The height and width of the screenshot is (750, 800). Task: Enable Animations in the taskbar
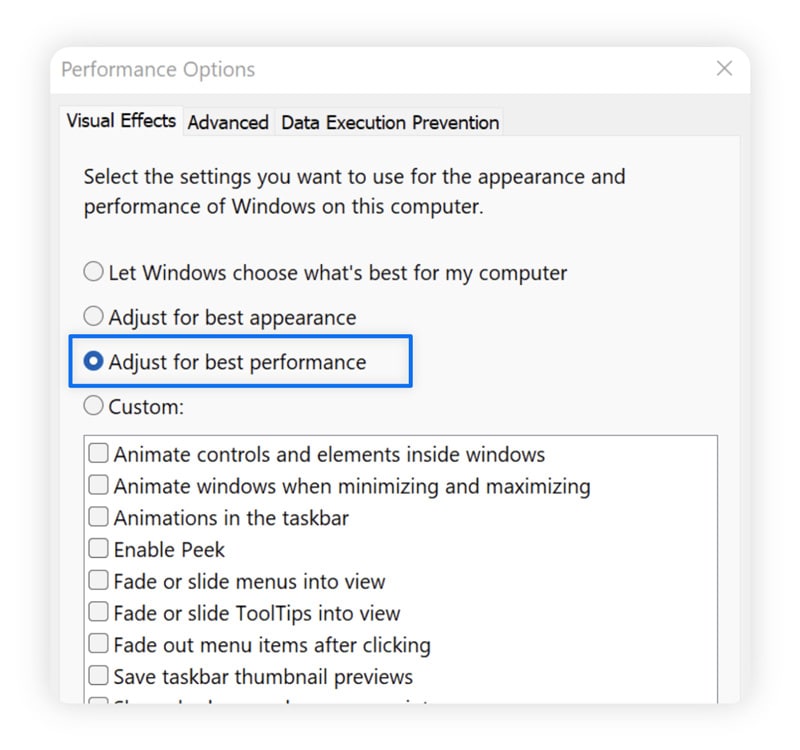[98, 517]
